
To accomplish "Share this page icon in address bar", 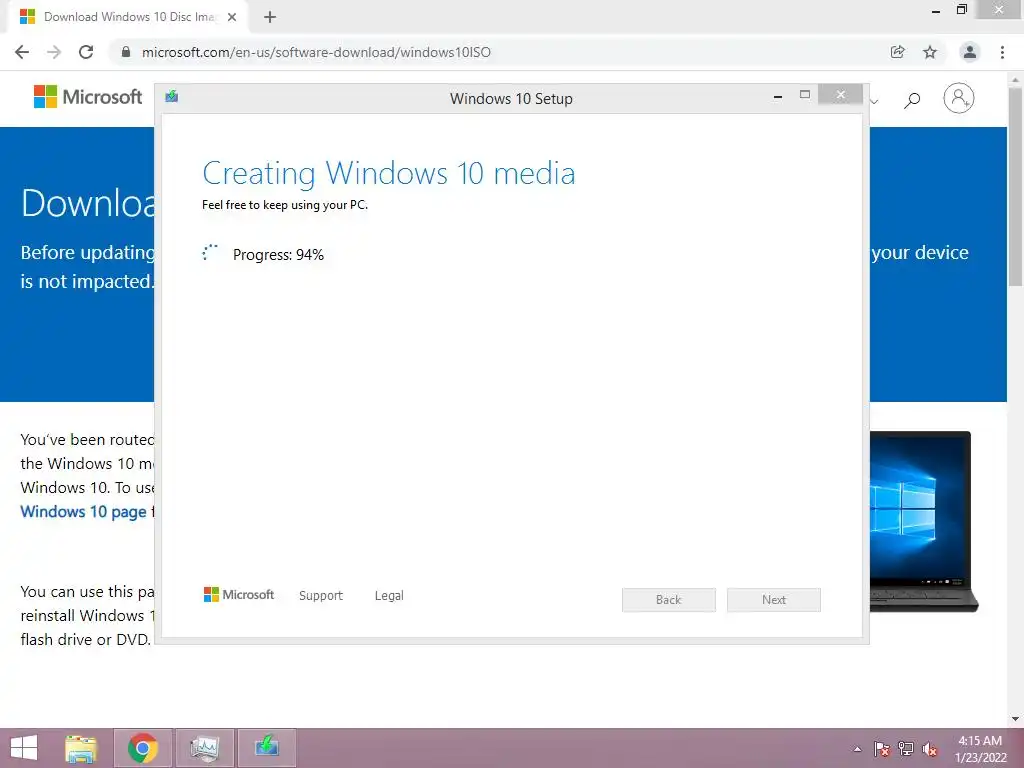I will click(897, 52).
